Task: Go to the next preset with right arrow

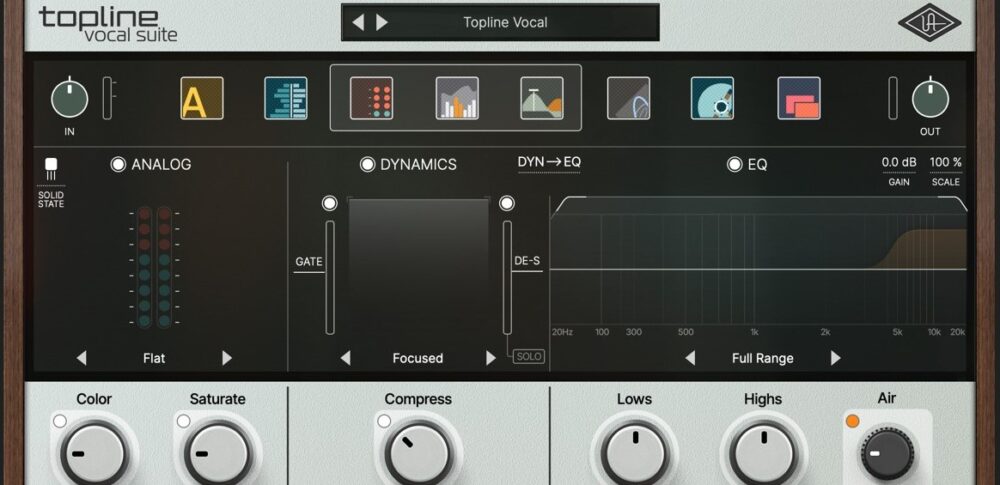Action: [381, 23]
